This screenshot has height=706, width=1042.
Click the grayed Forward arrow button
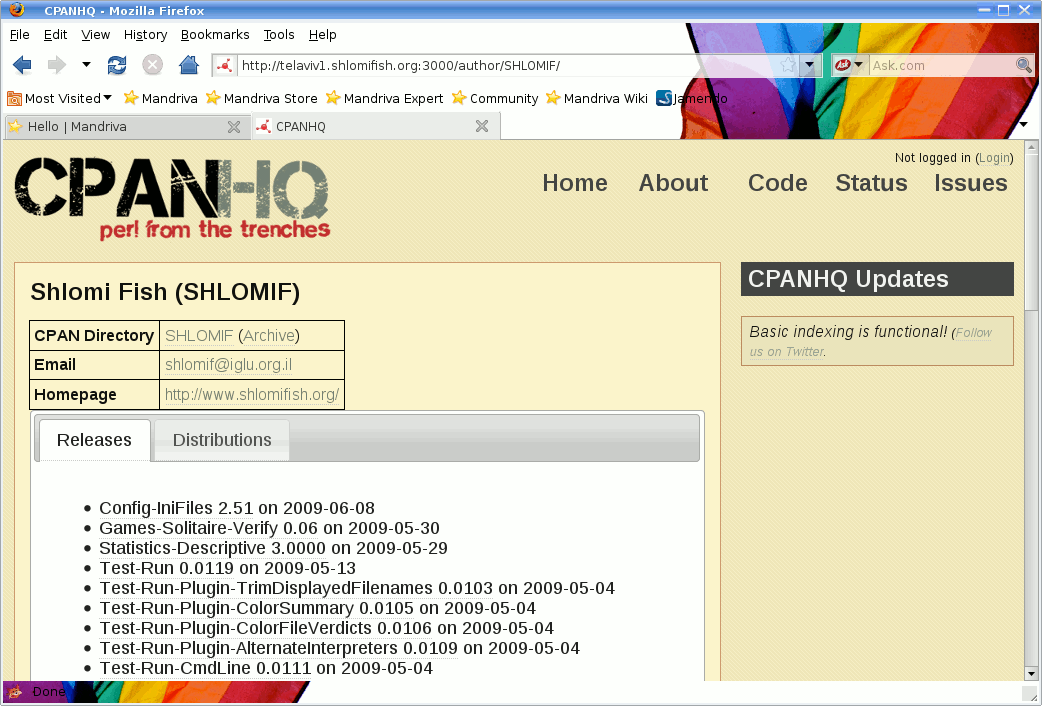(x=57, y=65)
